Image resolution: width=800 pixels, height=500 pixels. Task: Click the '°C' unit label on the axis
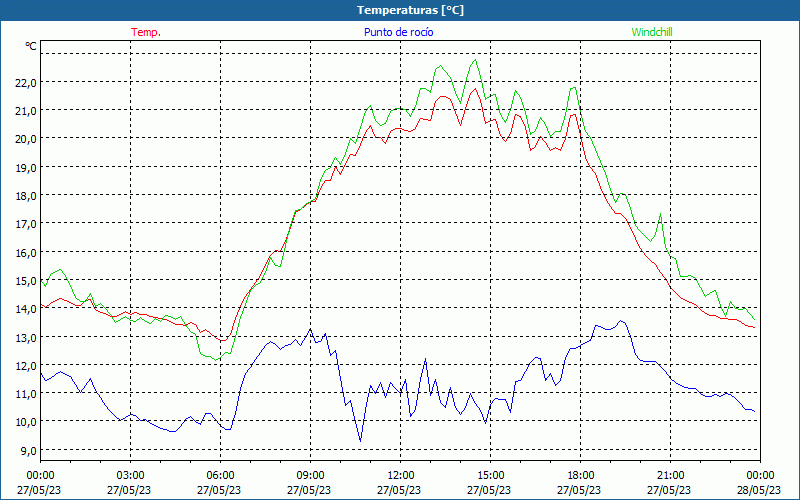click(x=31, y=46)
